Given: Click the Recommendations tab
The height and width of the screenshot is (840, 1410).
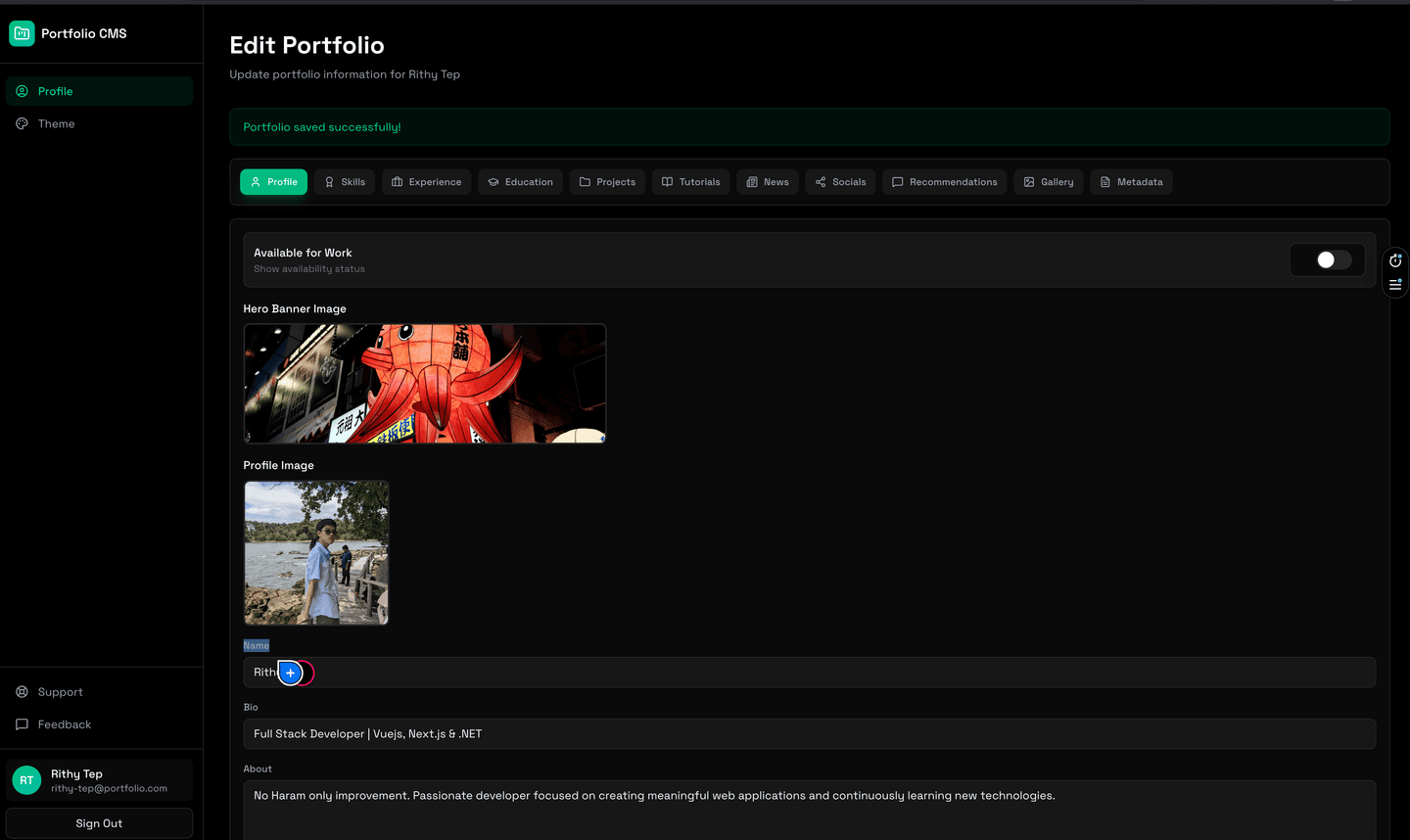Looking at the screenshot, I should (944, 181).
